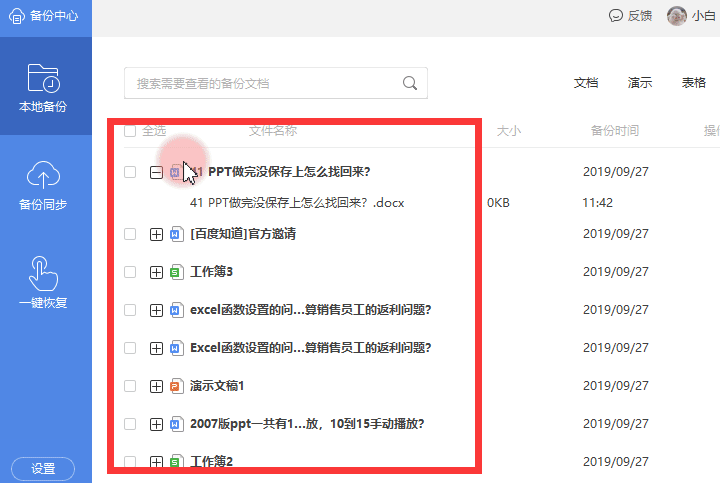Check the box for lowercase excel函数设置 row
Image resolution: width=720 pixels, height=483 pixels.
[130, 310]
